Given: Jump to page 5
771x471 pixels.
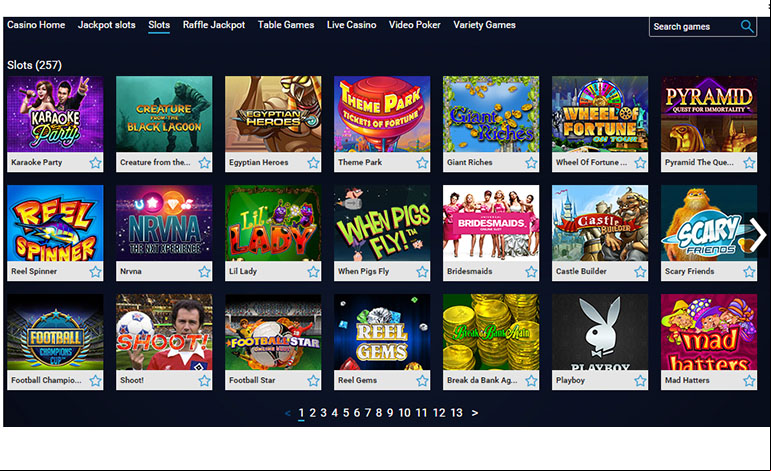Looking at the screenshot, I should [346, 413].
